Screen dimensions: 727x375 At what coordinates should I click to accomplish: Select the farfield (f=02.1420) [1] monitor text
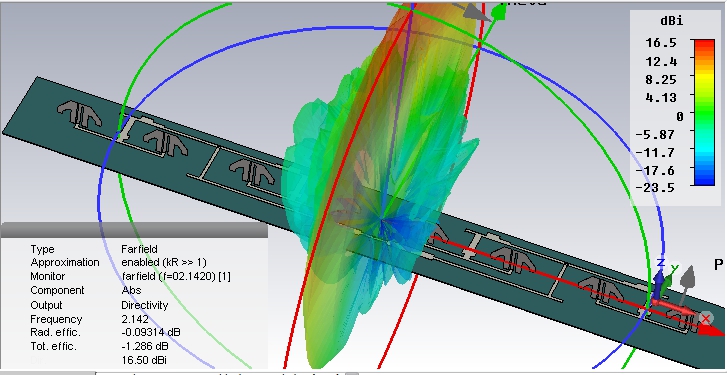tap(176, 276)
